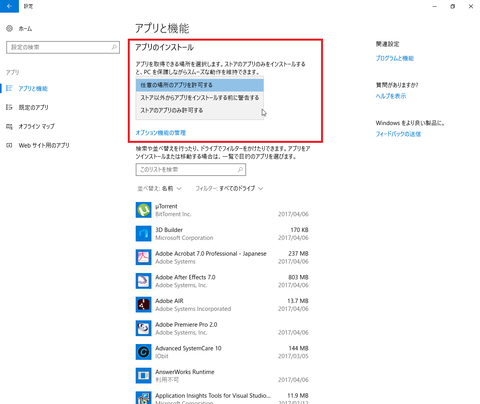This screenshot has height=404, width=480.
Task: Open the フィルター: すべてのドライブ dropdown
Action: [229, 189]
